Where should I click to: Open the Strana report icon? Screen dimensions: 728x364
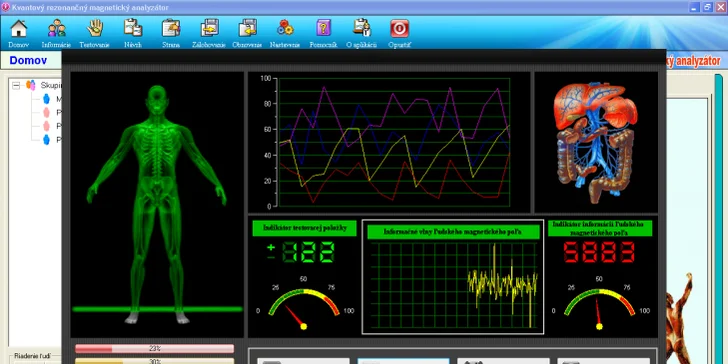click(x=171, y=33)
